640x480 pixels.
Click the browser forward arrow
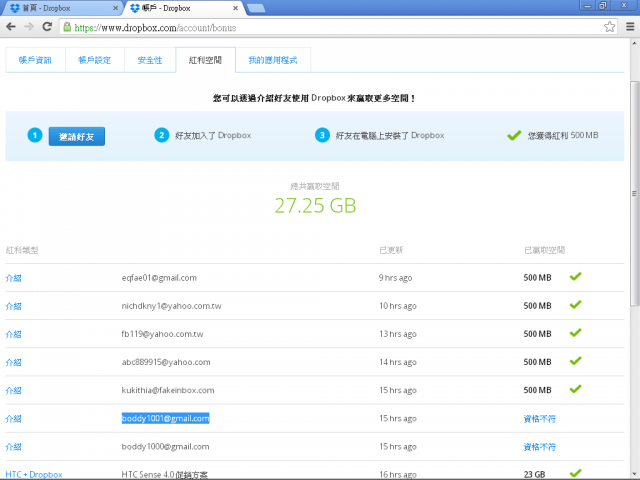(29, 27)
